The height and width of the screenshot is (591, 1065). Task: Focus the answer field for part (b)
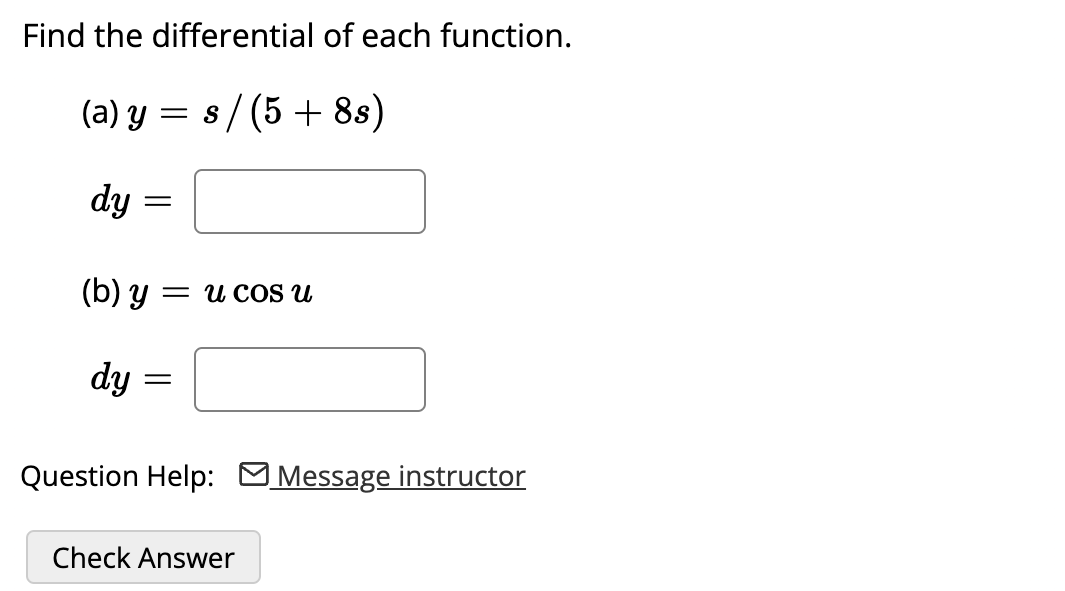tap(309, 378)
